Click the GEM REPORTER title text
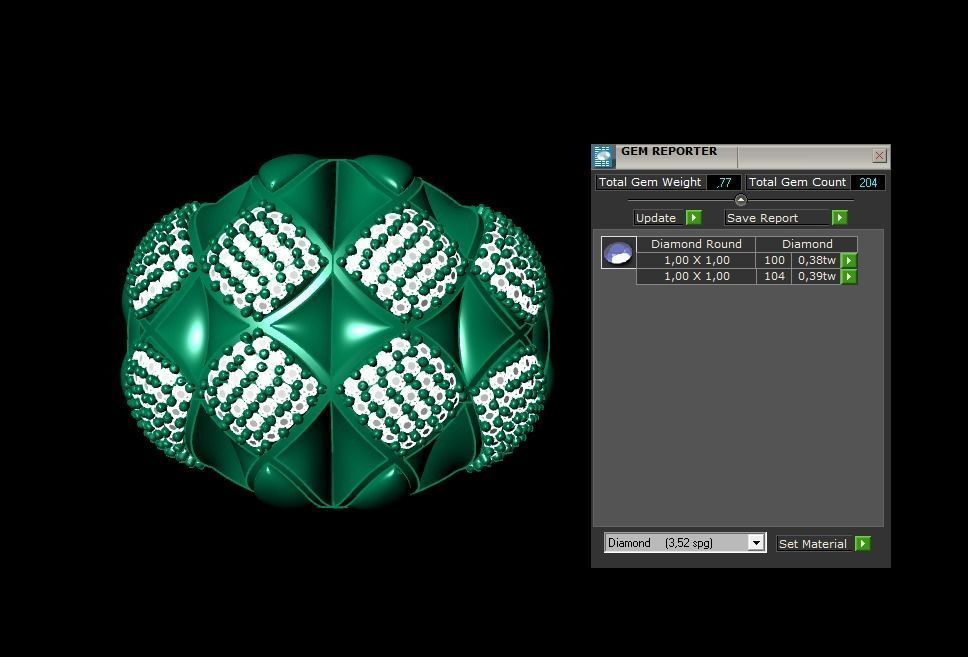 (669, 151)
